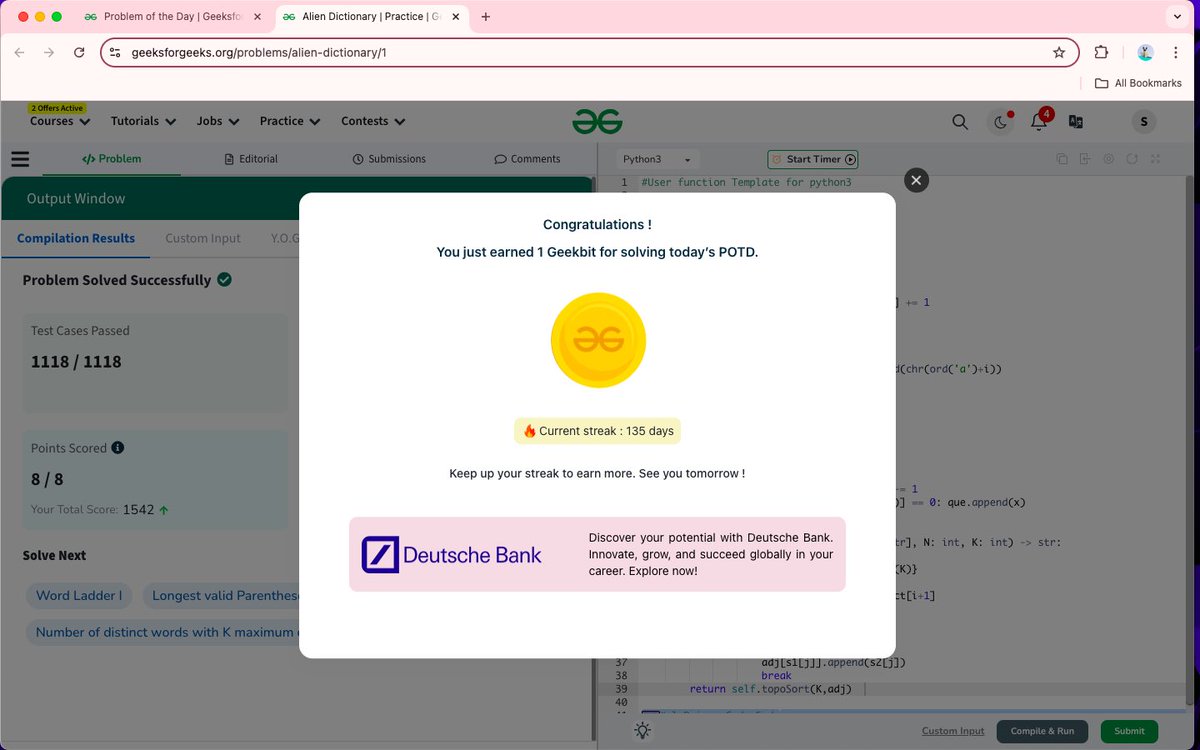The image size is (1200, 750).
Task: Expand the Courses dropdown menu
Action: 60,121
